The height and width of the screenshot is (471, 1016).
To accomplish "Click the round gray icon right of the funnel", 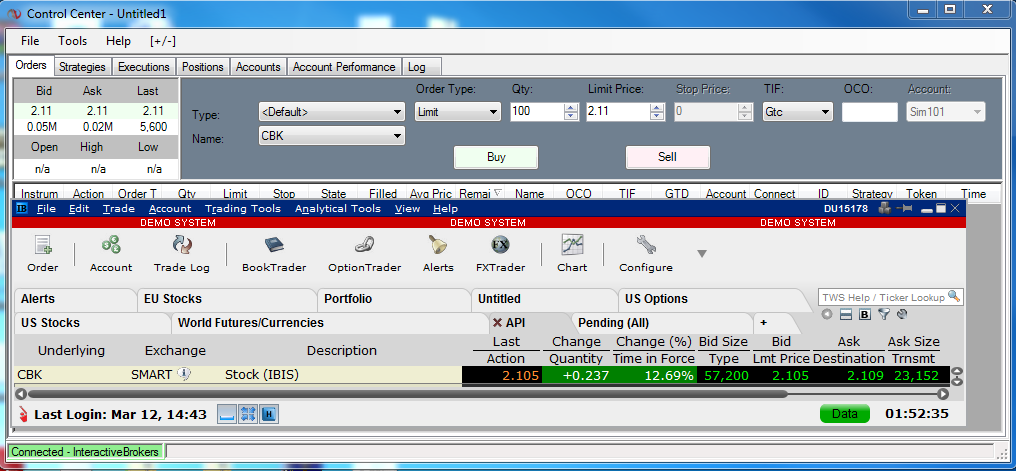I will click(901, 314).
